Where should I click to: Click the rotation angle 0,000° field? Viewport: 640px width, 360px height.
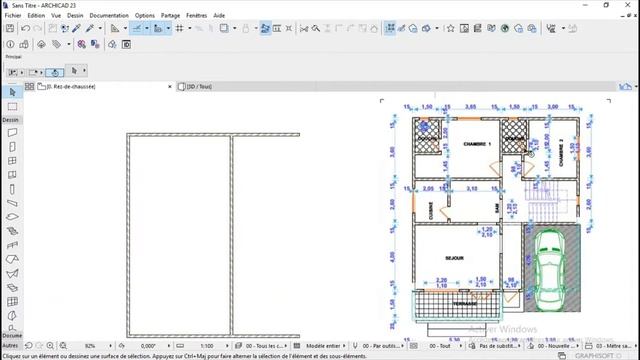click(149, 346)
